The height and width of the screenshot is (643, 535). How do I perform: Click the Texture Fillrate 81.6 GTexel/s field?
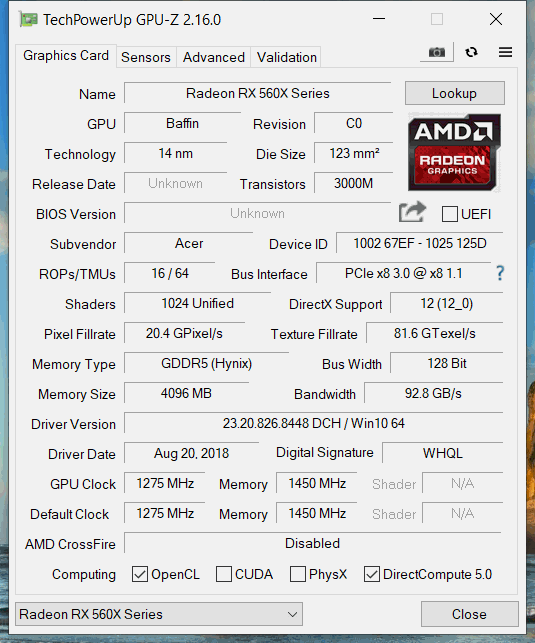coord(435,333)
